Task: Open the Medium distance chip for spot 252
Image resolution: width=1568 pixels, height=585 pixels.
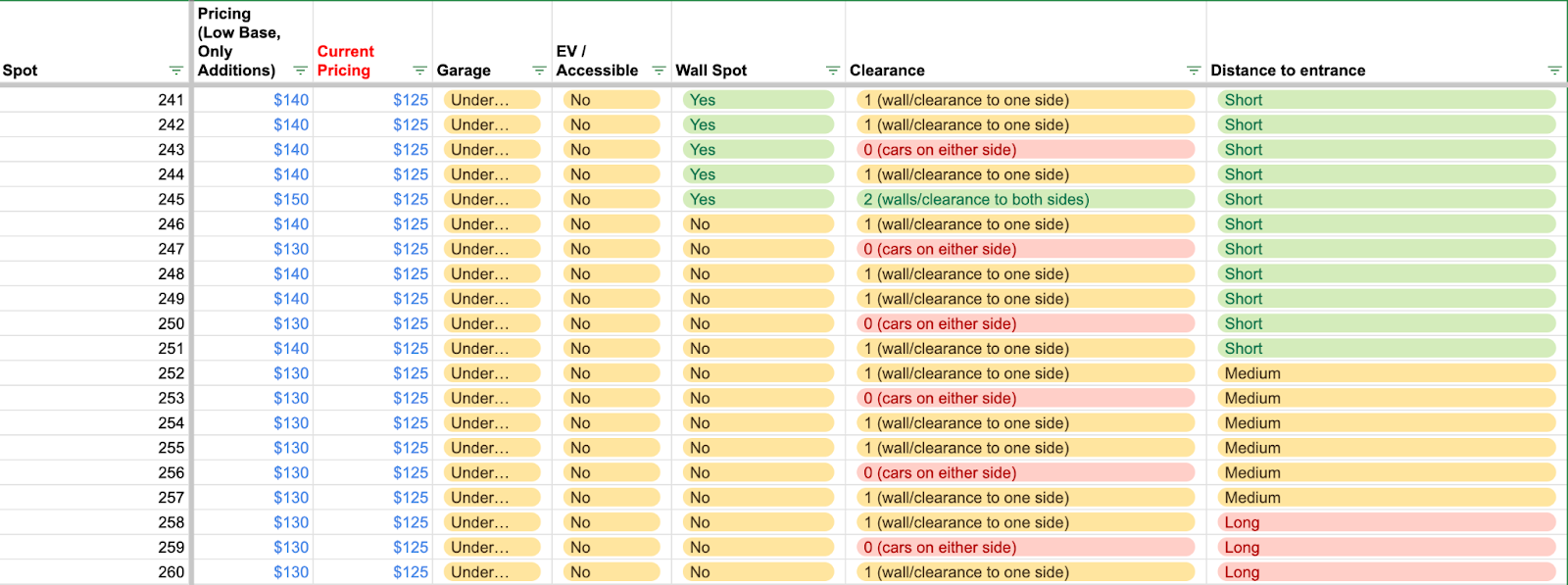Action: tap(1386, 373)
